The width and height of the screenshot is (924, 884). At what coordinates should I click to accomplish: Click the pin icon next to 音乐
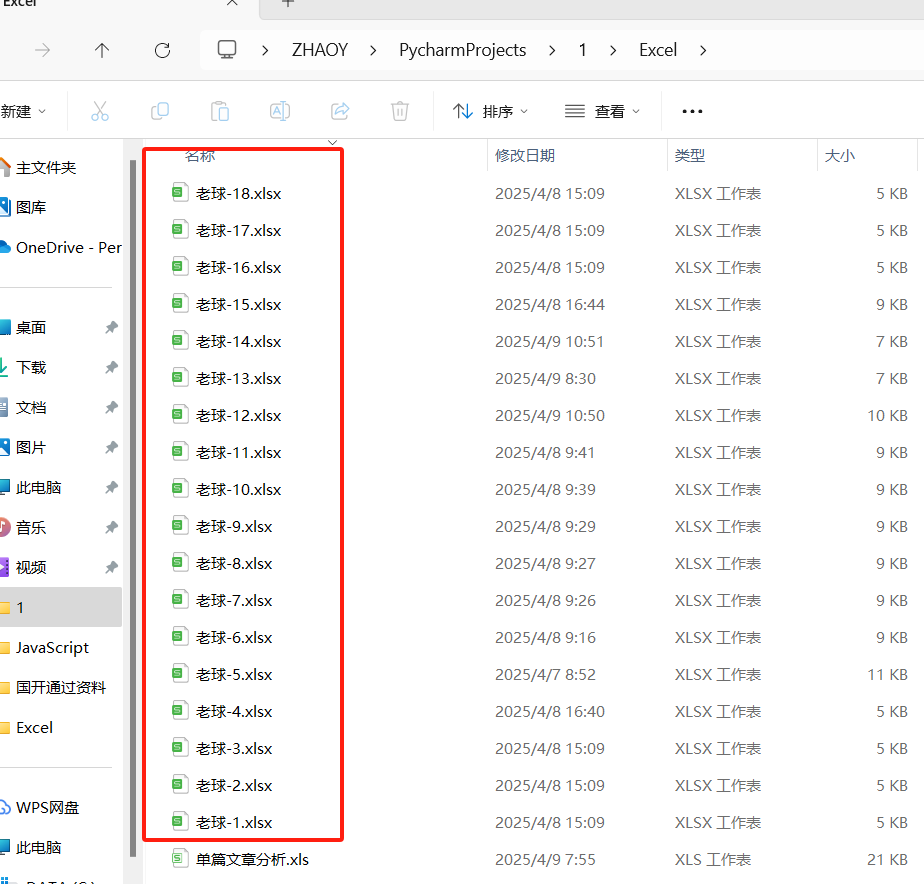point(111,527)
